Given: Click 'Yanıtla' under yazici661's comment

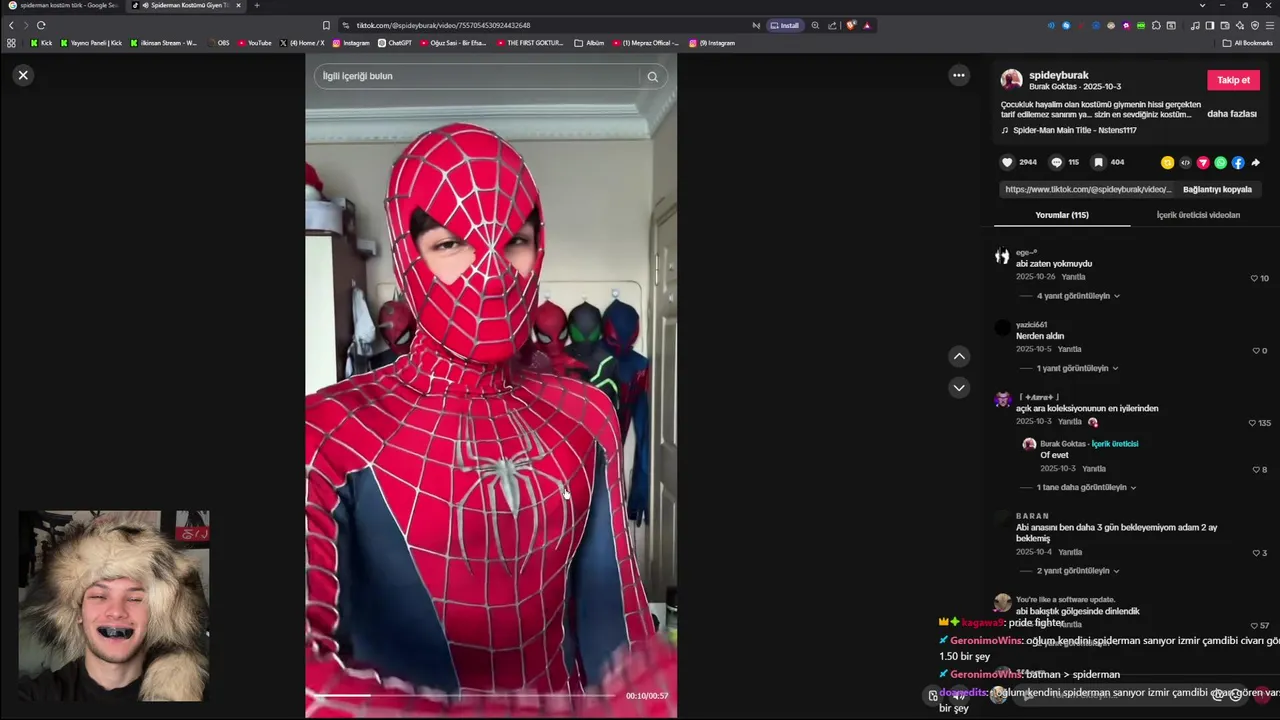Looking at the screenshot, I should click(x=1069, y=349).
